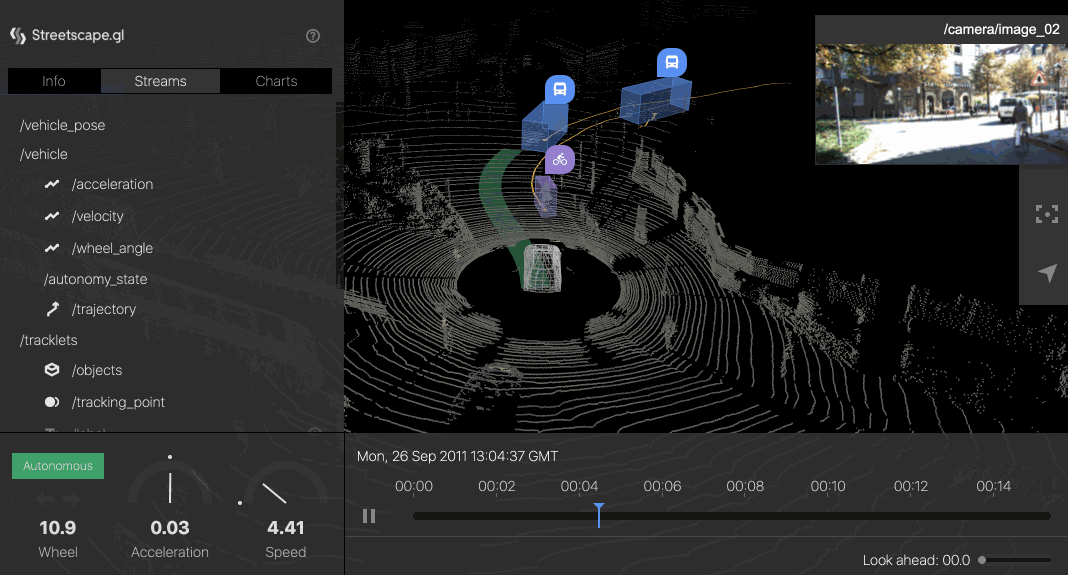The image size is (1068, 575).
Task: Seek the timeline to 00:08
Action: point(745,516)
